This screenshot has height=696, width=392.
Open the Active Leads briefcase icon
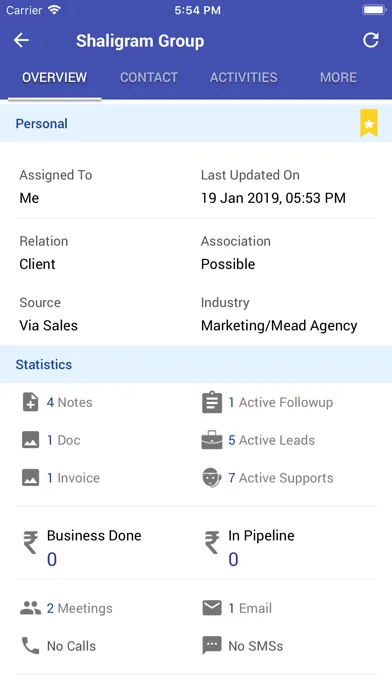tap(212, 440)
